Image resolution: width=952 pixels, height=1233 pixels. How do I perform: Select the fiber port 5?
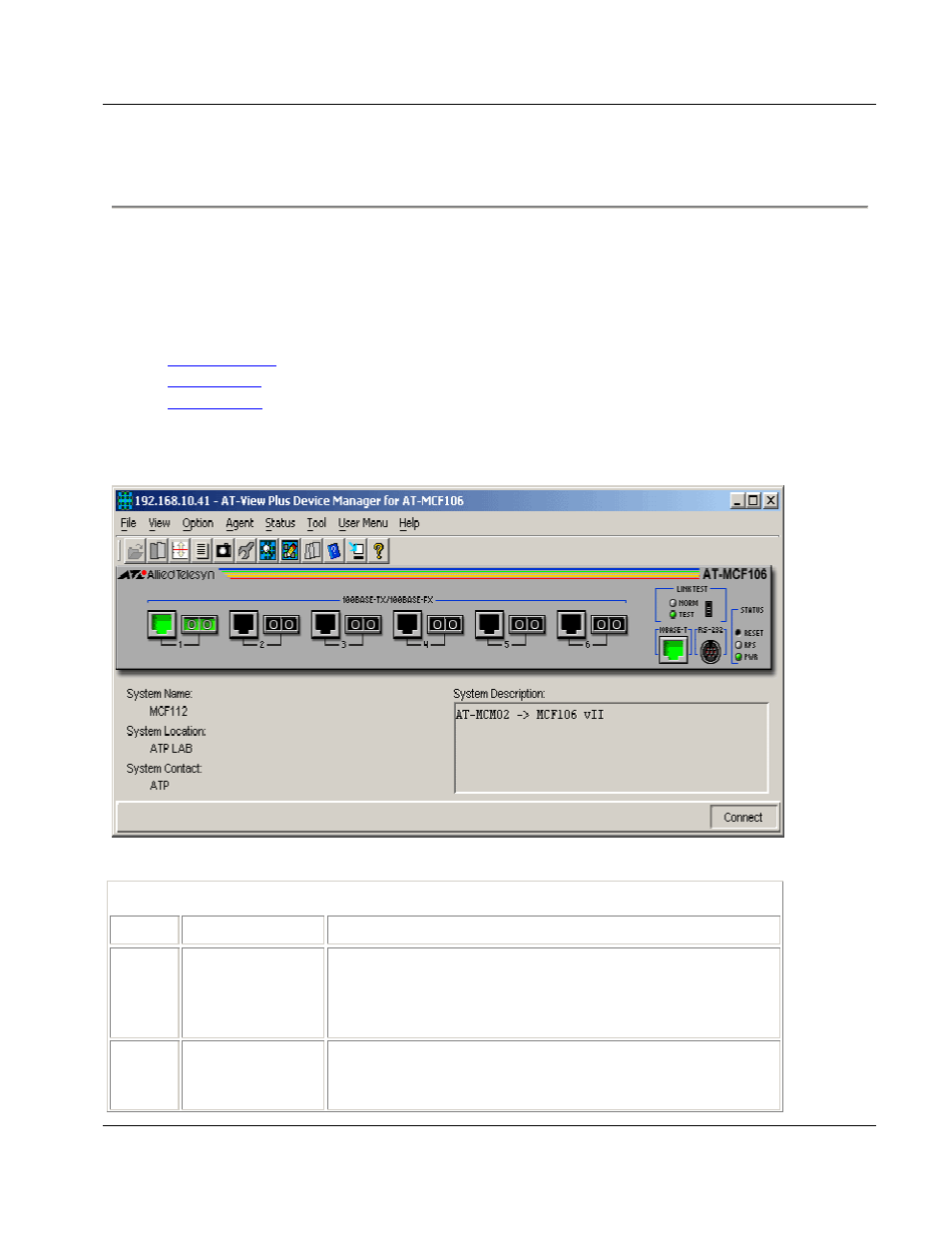[x=527, y=624]
